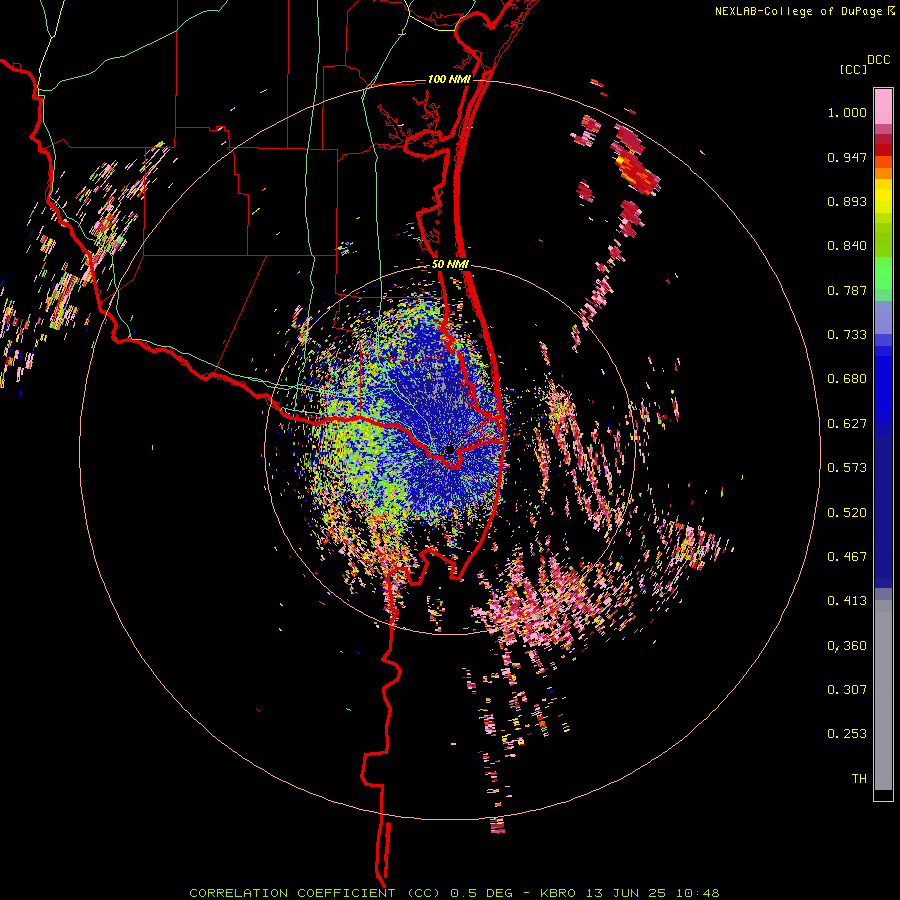Select the 0.893 scale value
Screen dimensions: 900x900
[847, 201]
